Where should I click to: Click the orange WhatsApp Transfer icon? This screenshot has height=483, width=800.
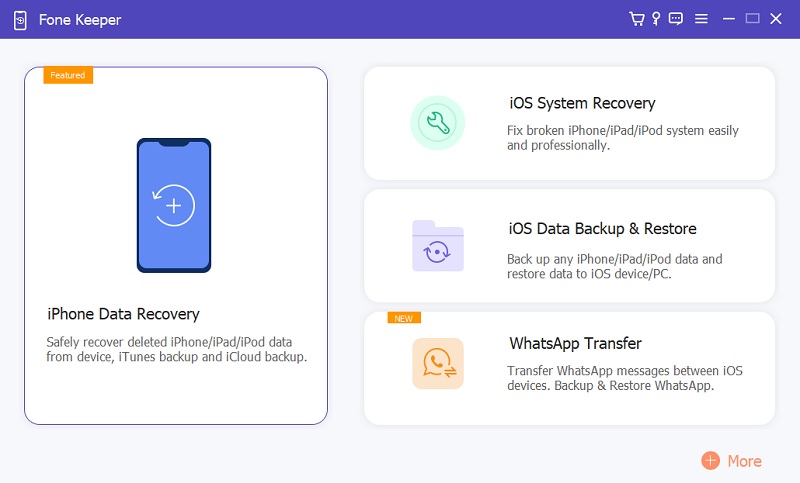tap(437, 364)
